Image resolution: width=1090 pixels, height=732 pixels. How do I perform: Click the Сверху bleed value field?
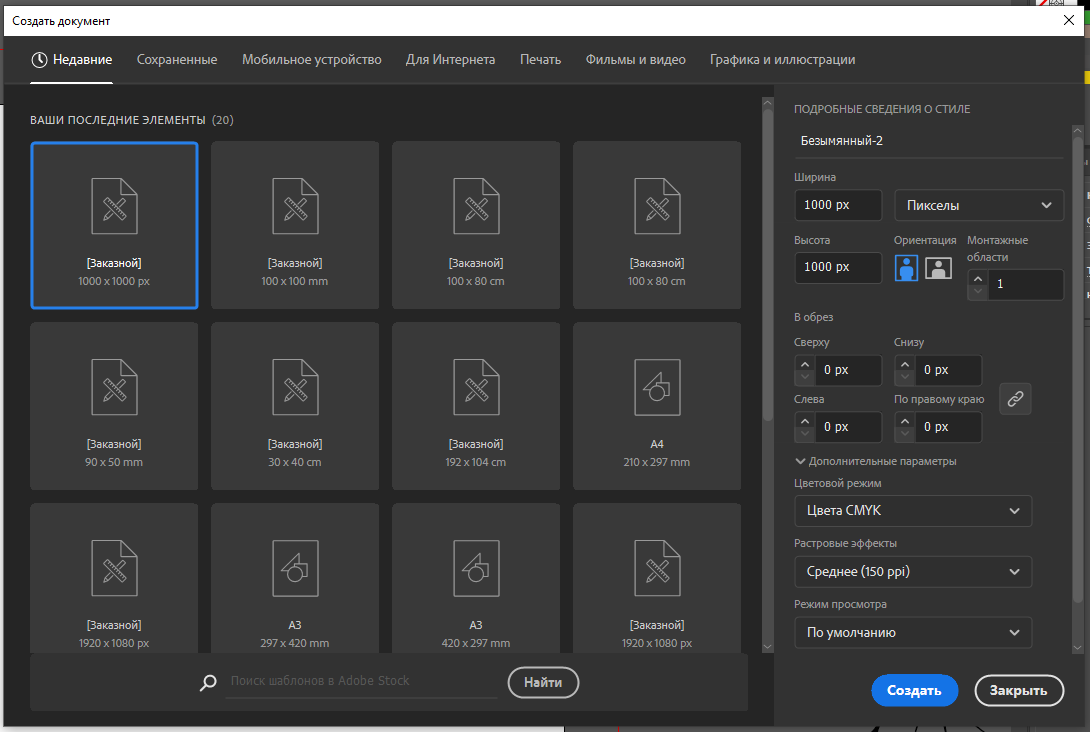click(847, 370)
